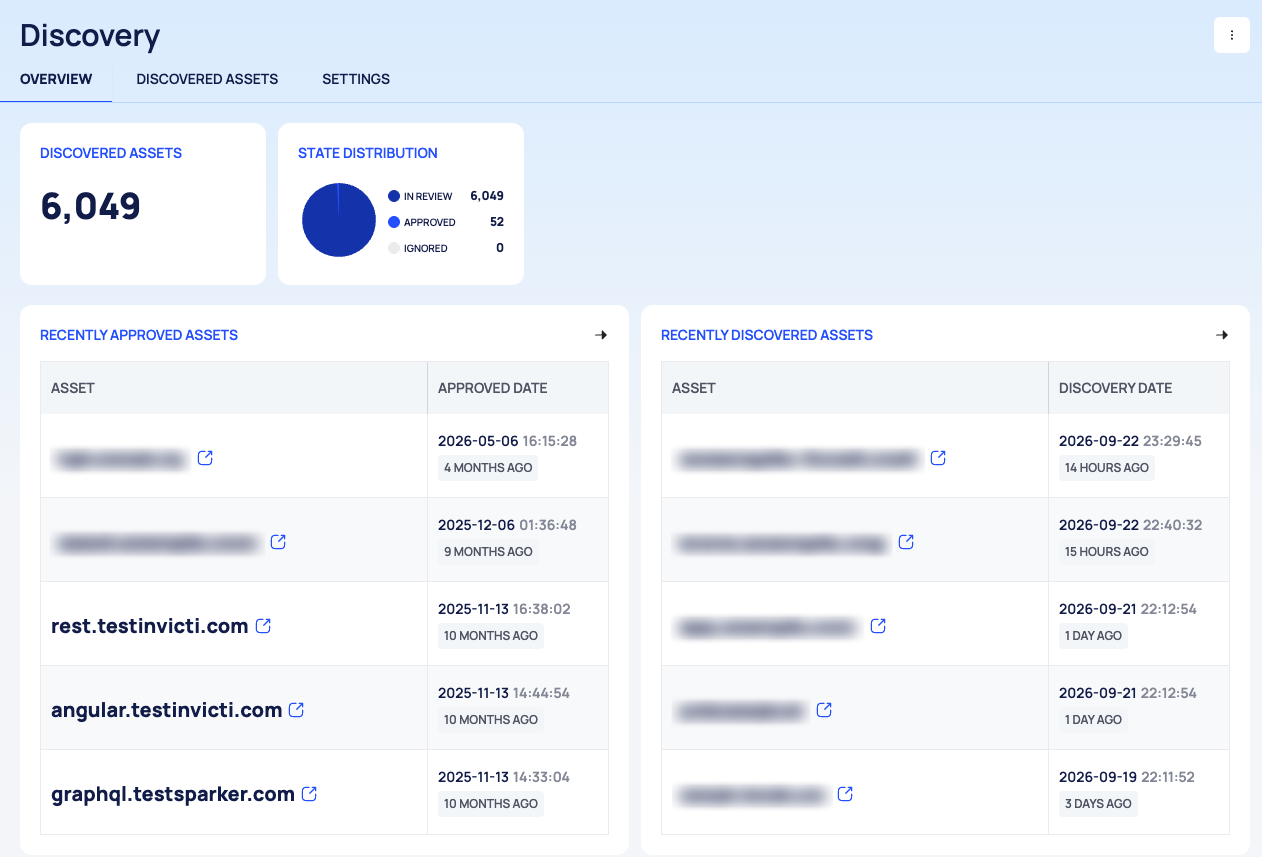
Task: Click the Discovered Assets count 6,049
Action: pyautogui.click(x=91, y=206)
